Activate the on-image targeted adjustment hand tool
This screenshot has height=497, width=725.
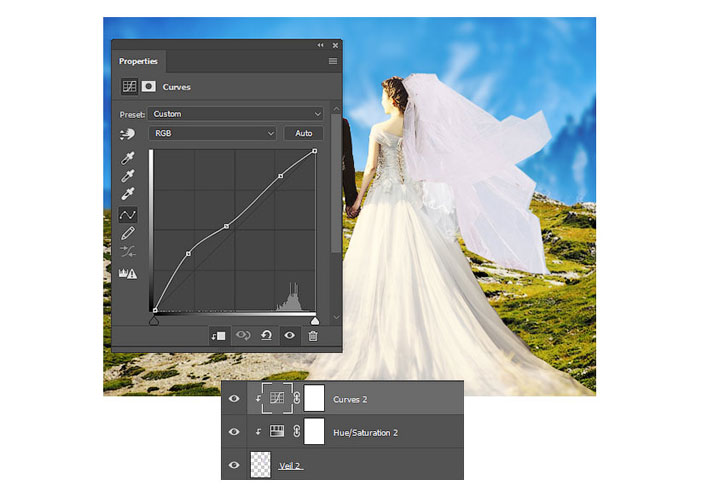click(128, 134)
